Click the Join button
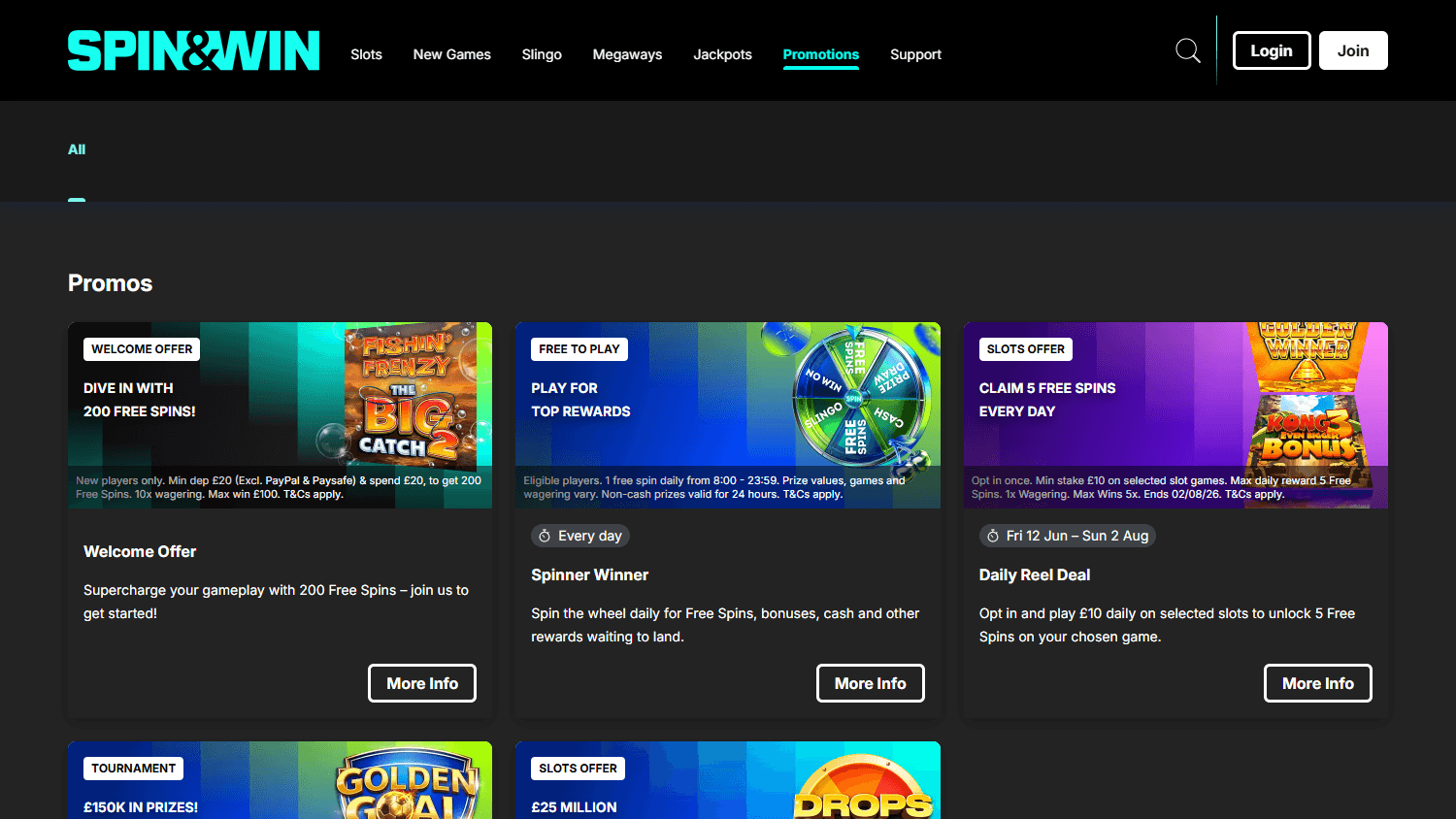 (x=1353, y=50)
